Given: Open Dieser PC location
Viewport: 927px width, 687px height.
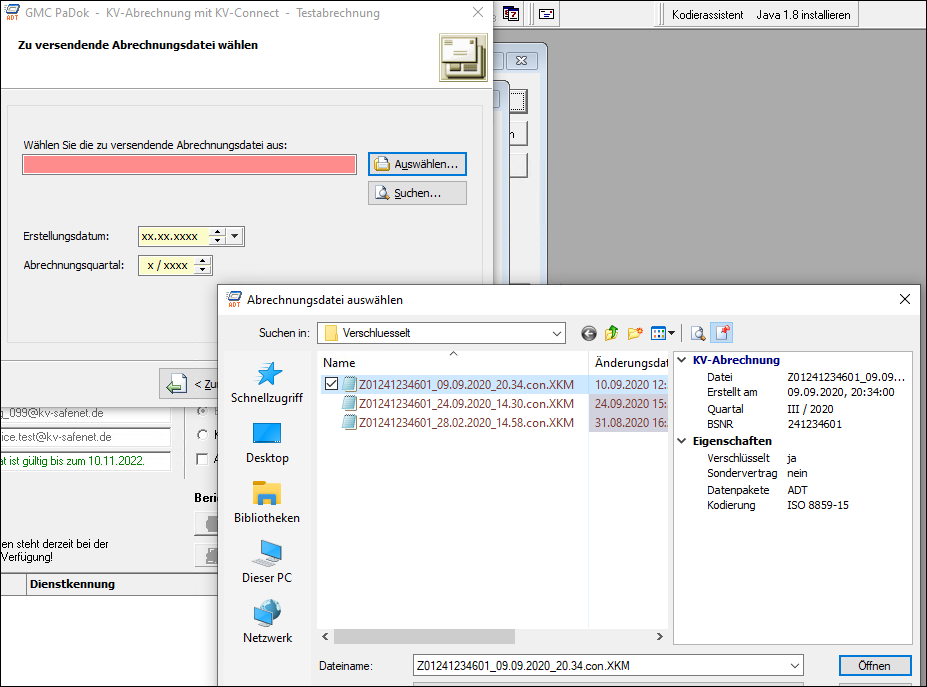Looking at the screenshot, I should [x=267, y=562].
